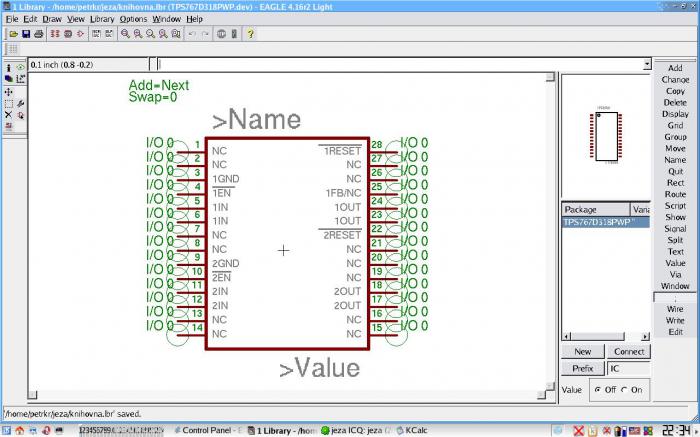Select the Display layers tool icon
This screenshot has height=437, width=700.
pos(8,79)
